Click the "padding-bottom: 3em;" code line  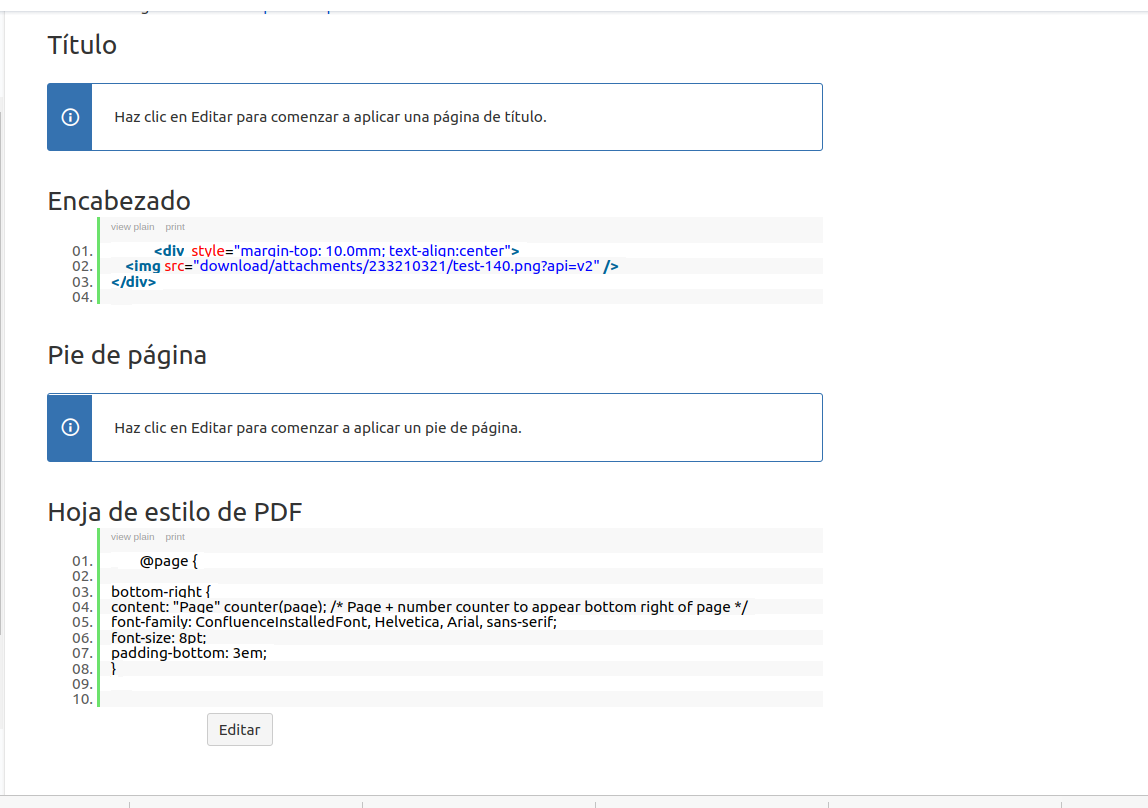tap(189, 653)
